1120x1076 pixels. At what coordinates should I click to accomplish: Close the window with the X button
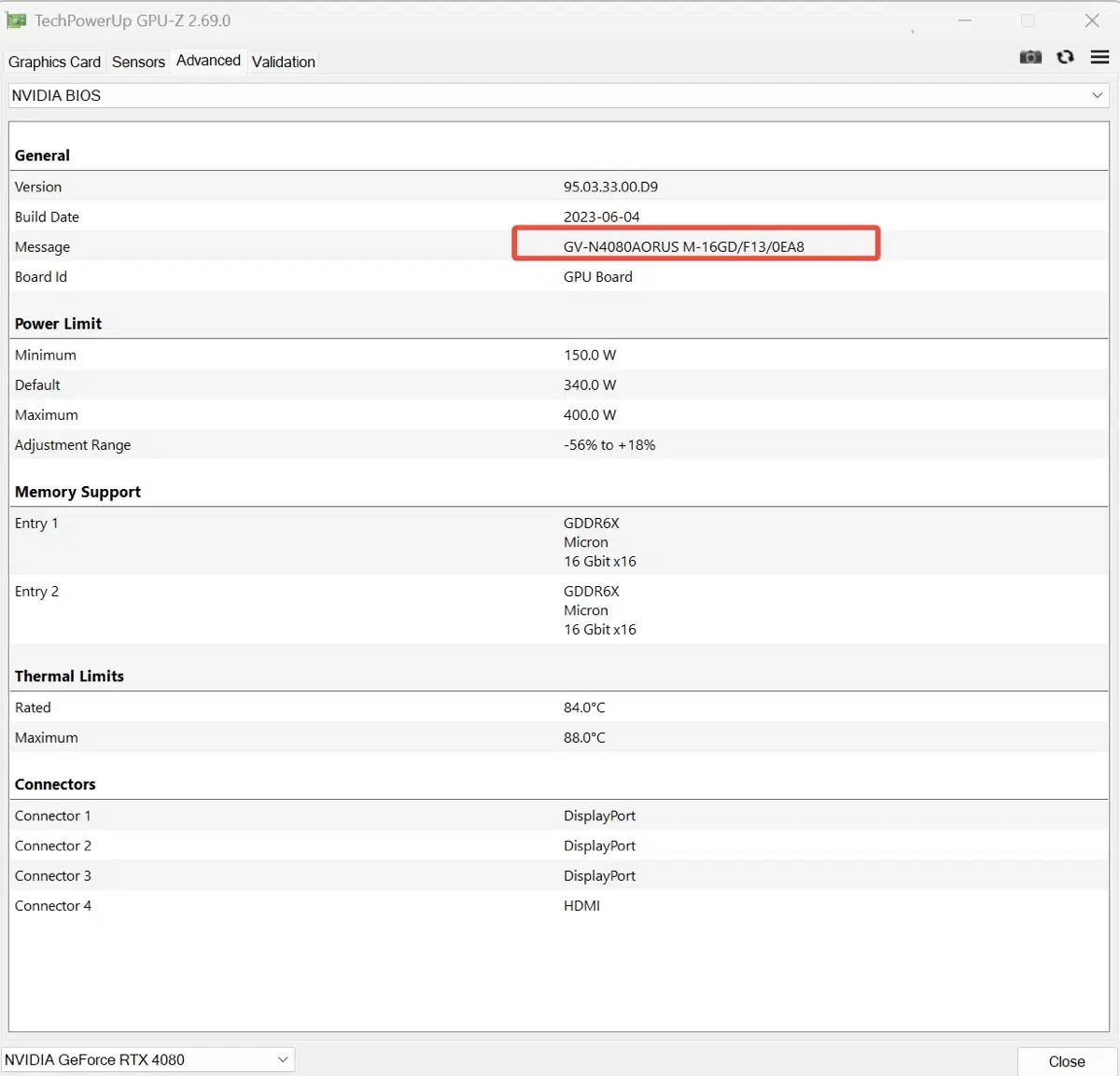(1092, 21)
